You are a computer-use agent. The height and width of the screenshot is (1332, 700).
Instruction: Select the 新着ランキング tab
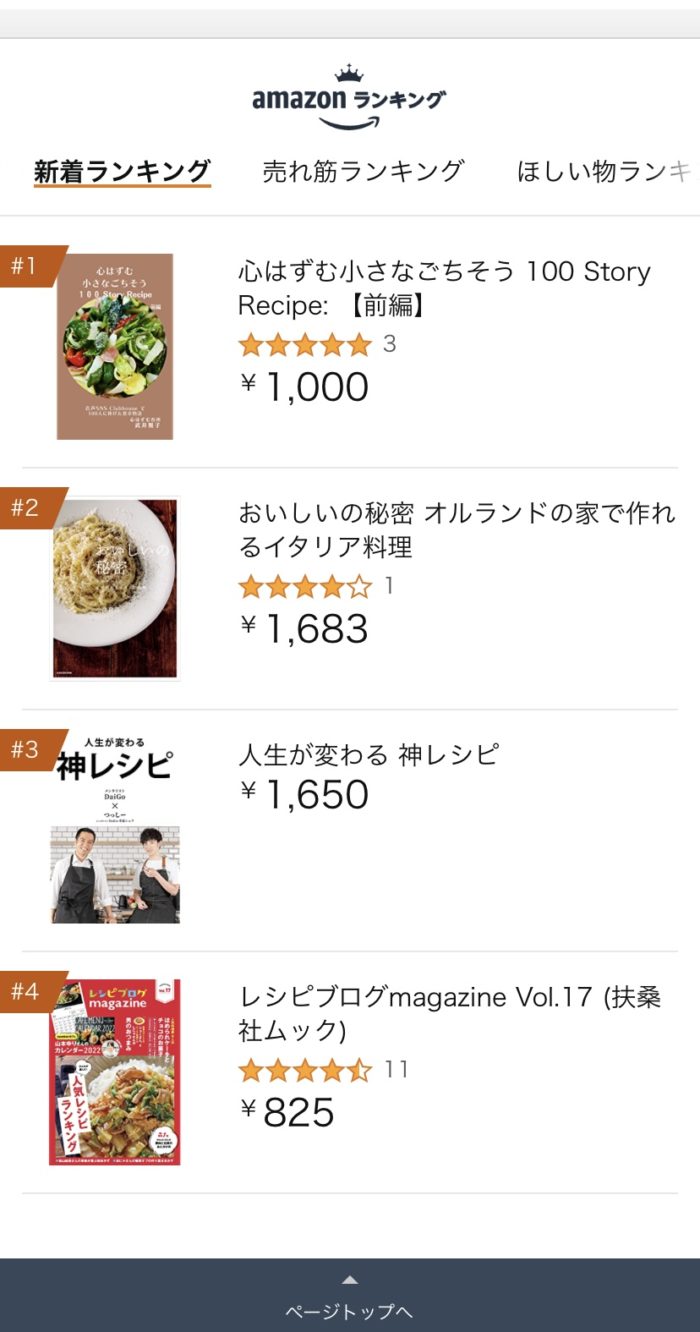point(122,171)
